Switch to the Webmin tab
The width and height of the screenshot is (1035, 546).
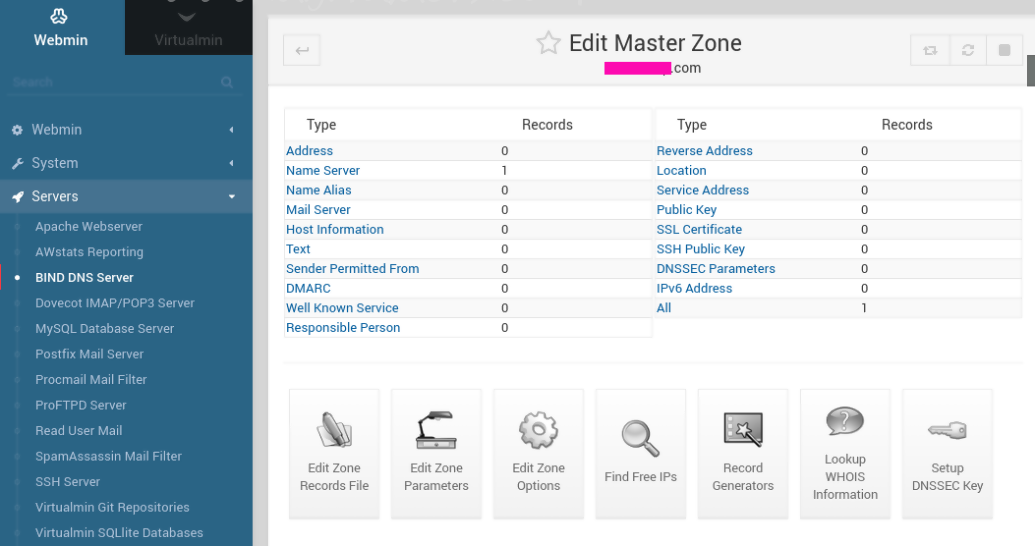[61, 28]
